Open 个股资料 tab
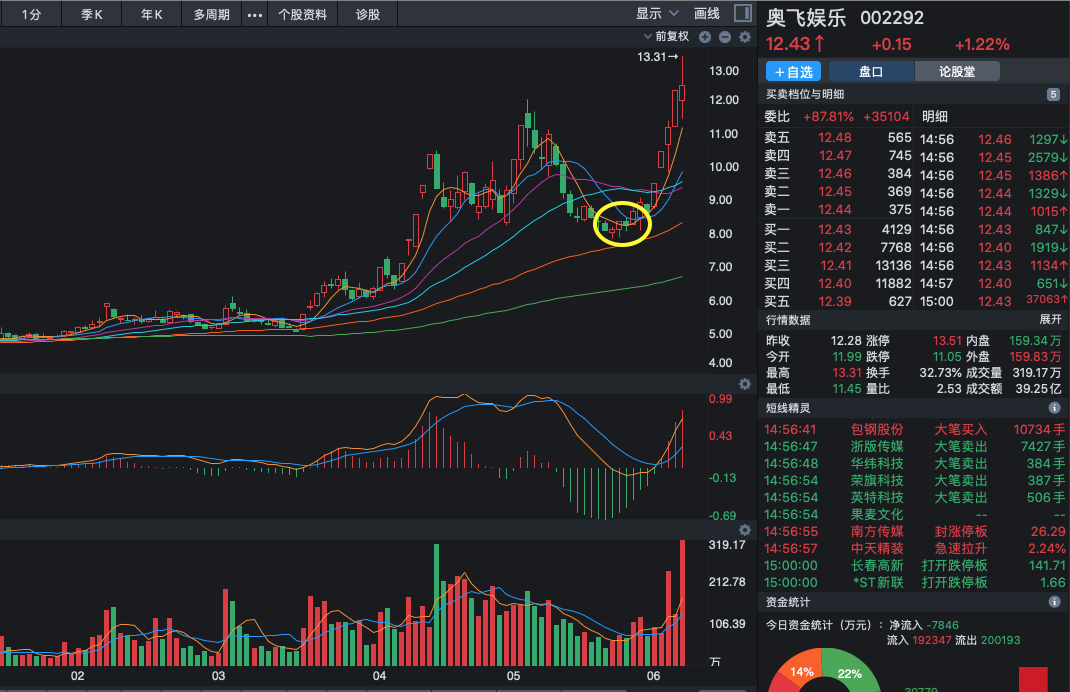This screenshot has height=692, width=1070. point(302,14)
